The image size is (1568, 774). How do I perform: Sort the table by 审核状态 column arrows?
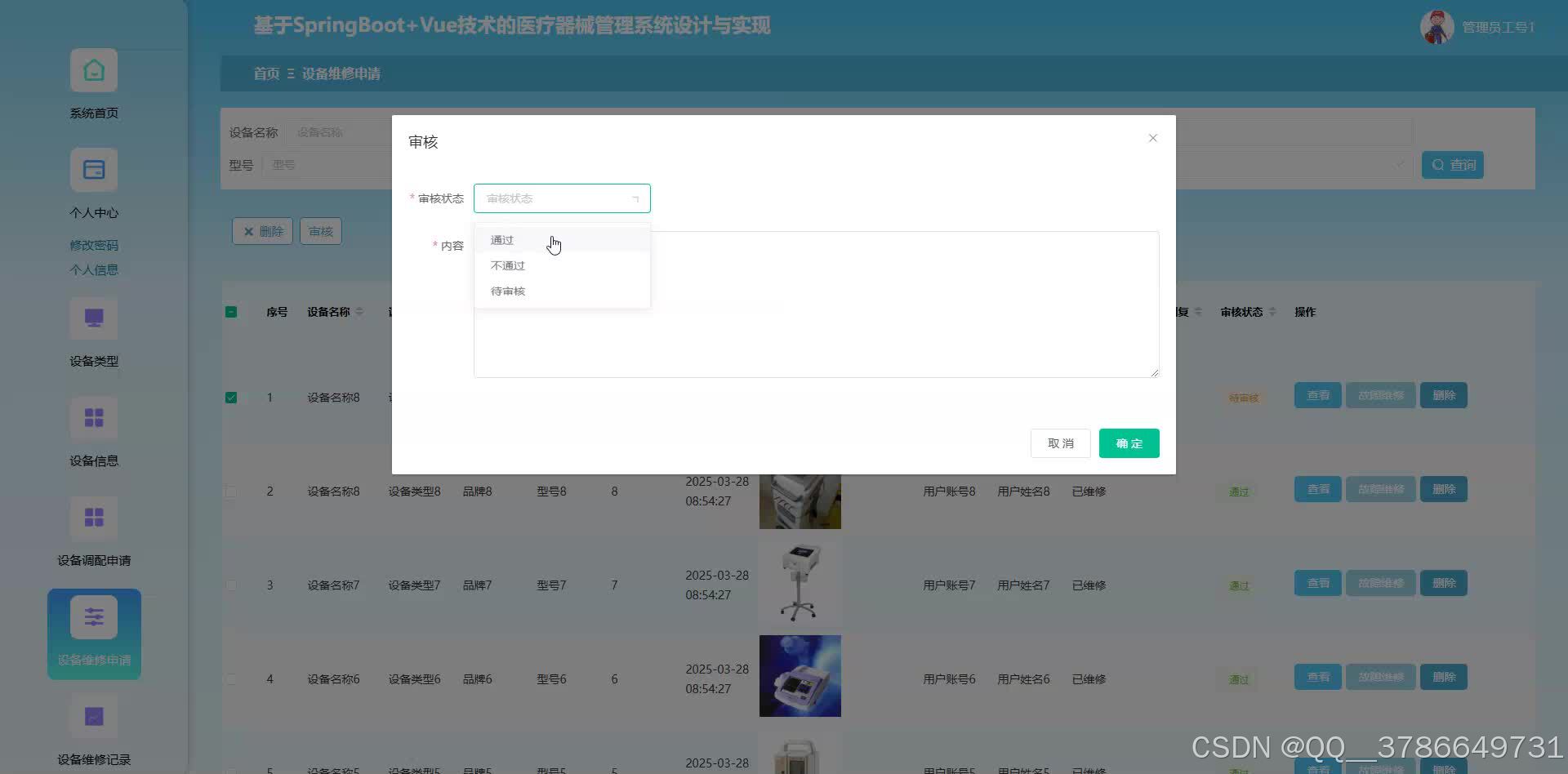(1274, 311)
